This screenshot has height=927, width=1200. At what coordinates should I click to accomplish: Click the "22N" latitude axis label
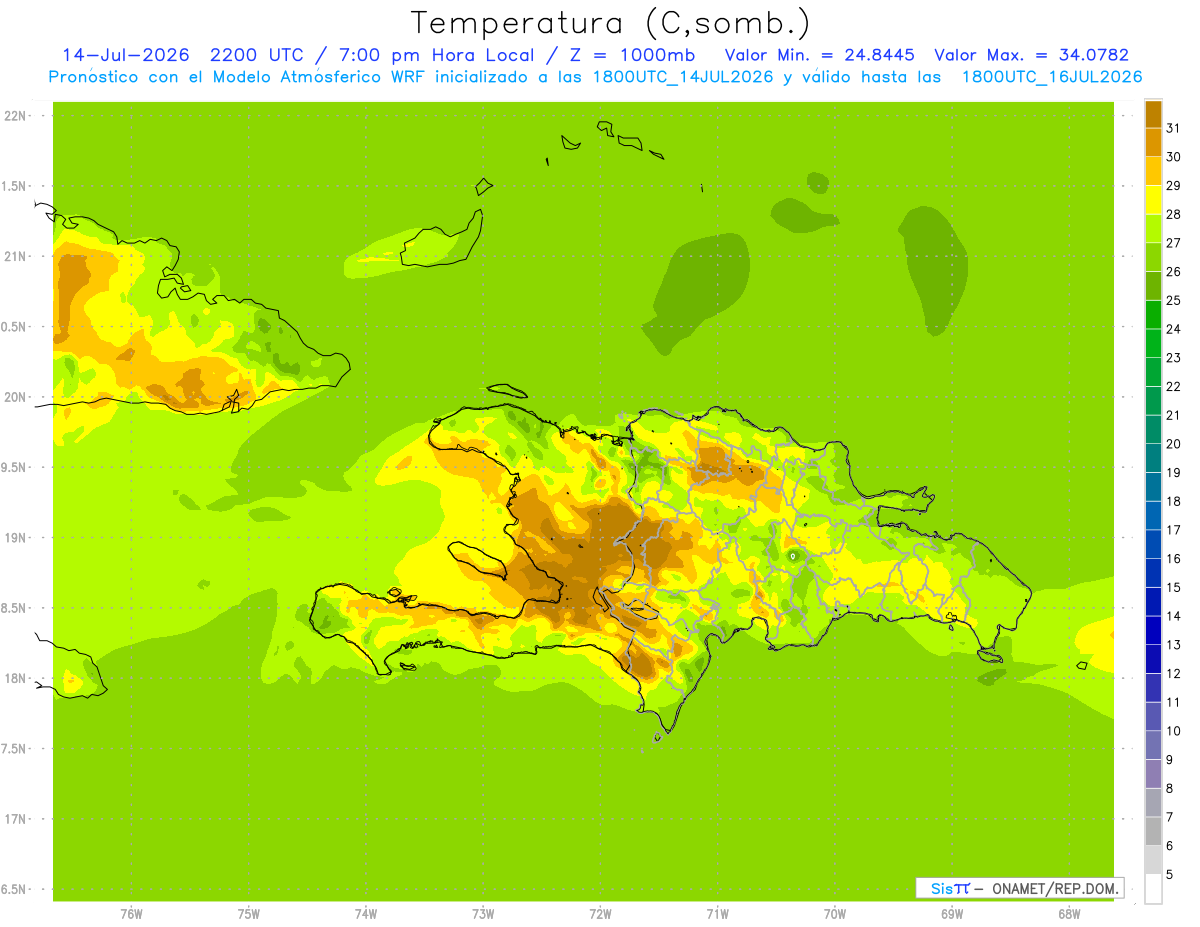point(15,116)
